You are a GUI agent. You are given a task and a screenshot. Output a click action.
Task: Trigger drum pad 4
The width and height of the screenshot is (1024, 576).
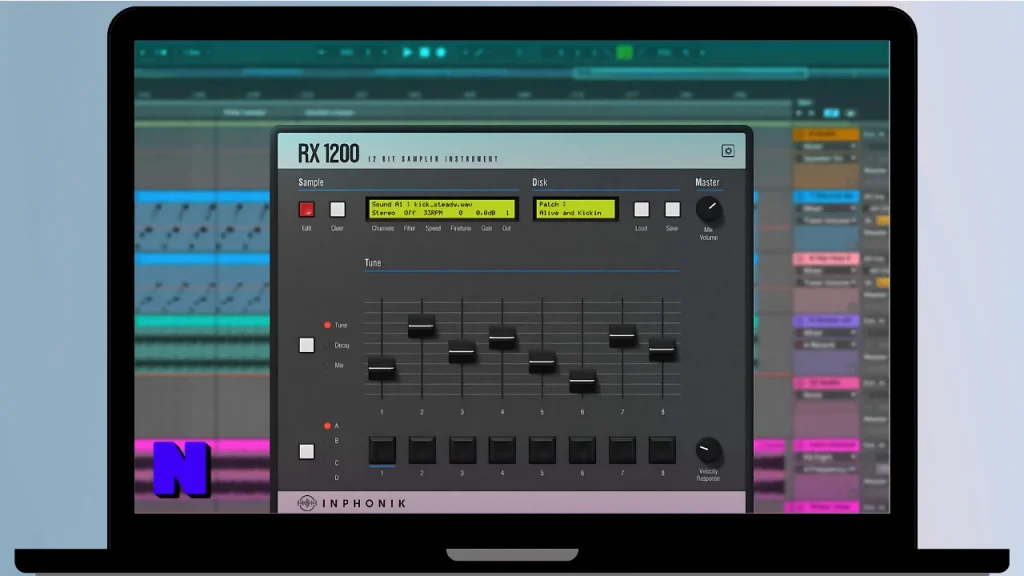pos(502,451)
